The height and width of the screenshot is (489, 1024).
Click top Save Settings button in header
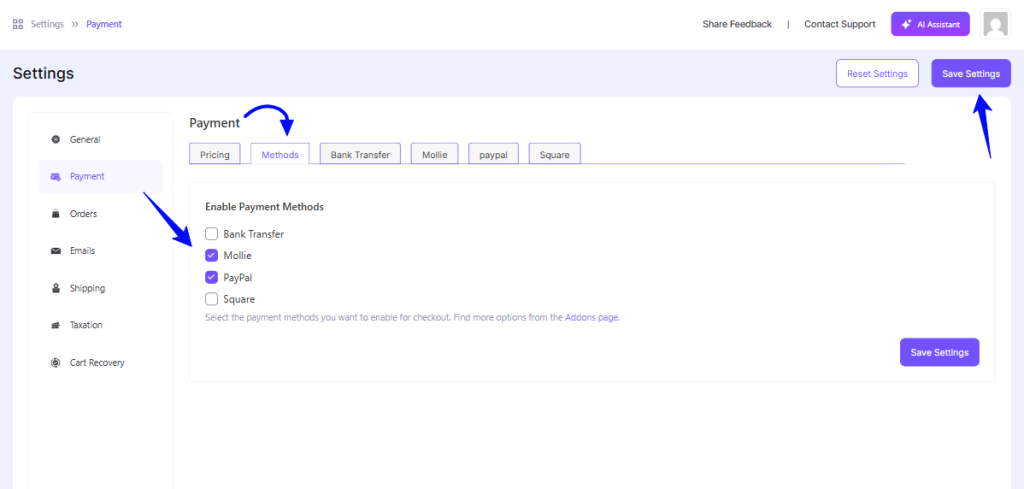[970, 73]
